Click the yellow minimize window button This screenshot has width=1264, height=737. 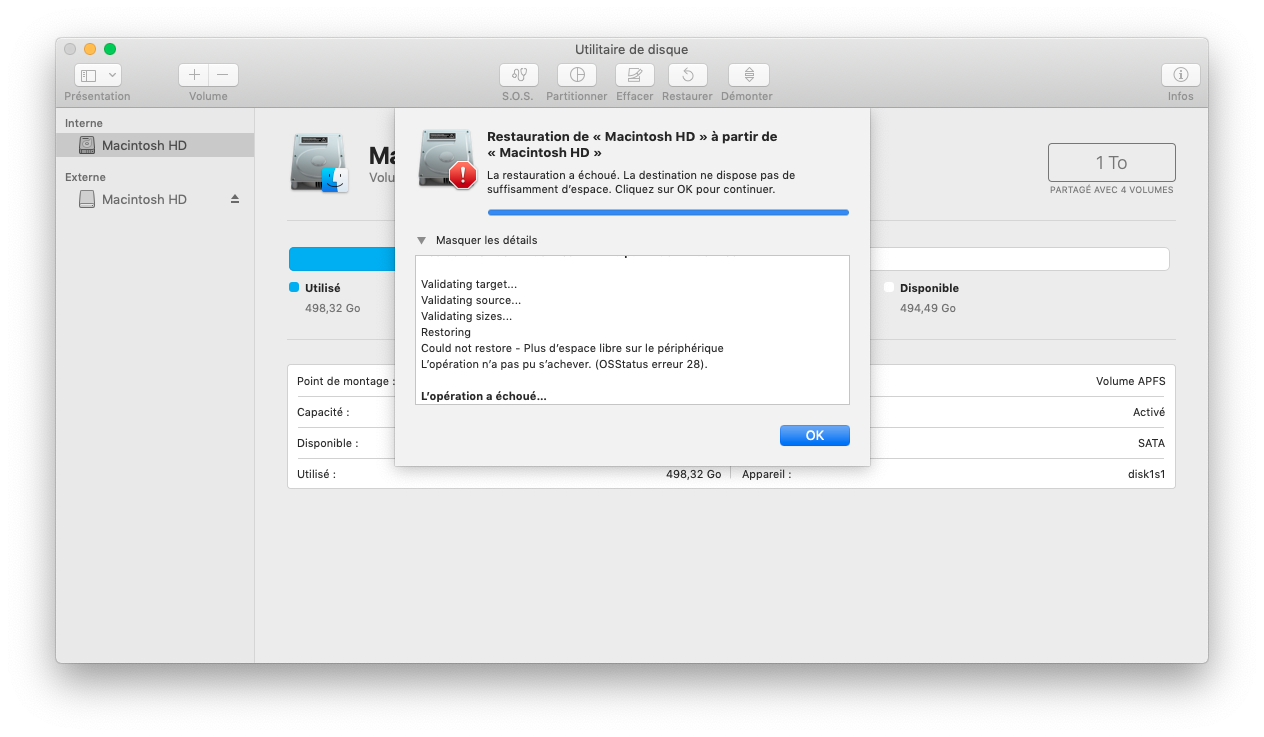[90, 49]
